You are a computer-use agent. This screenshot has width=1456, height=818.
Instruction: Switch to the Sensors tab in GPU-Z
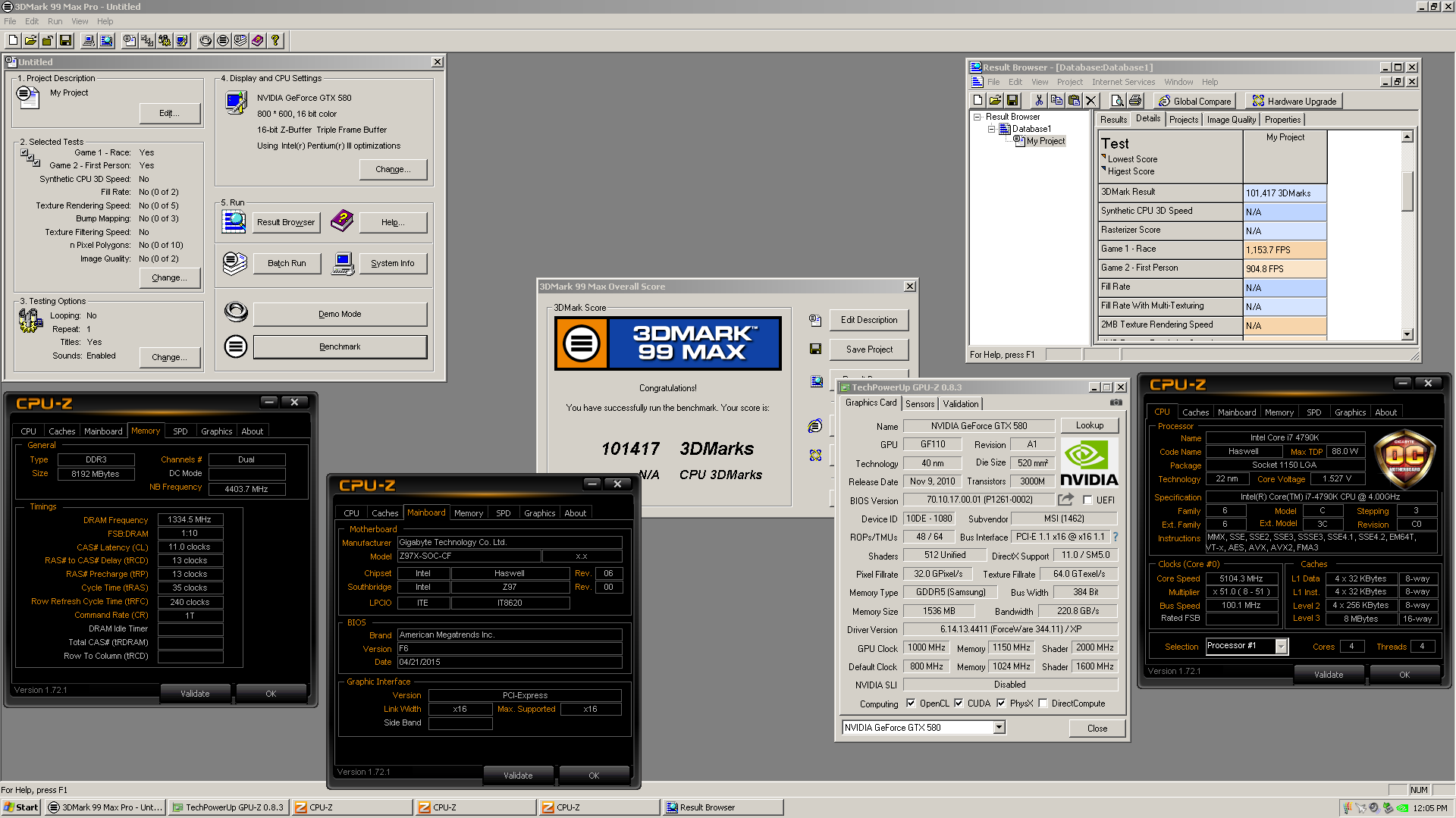(x=919, y=404)
